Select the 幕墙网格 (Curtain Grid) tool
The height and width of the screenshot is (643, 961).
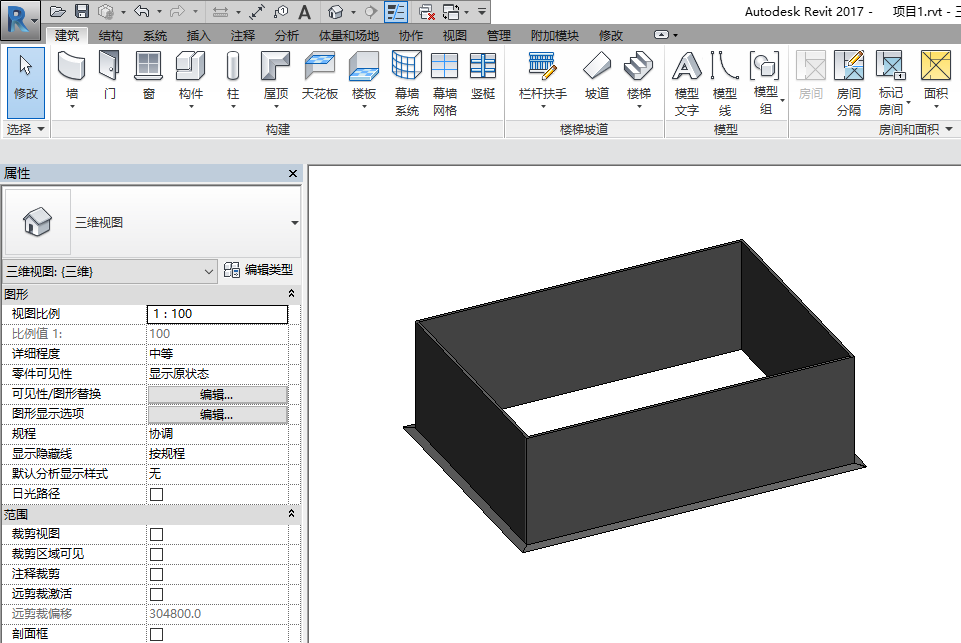click(x=445, y=84)
